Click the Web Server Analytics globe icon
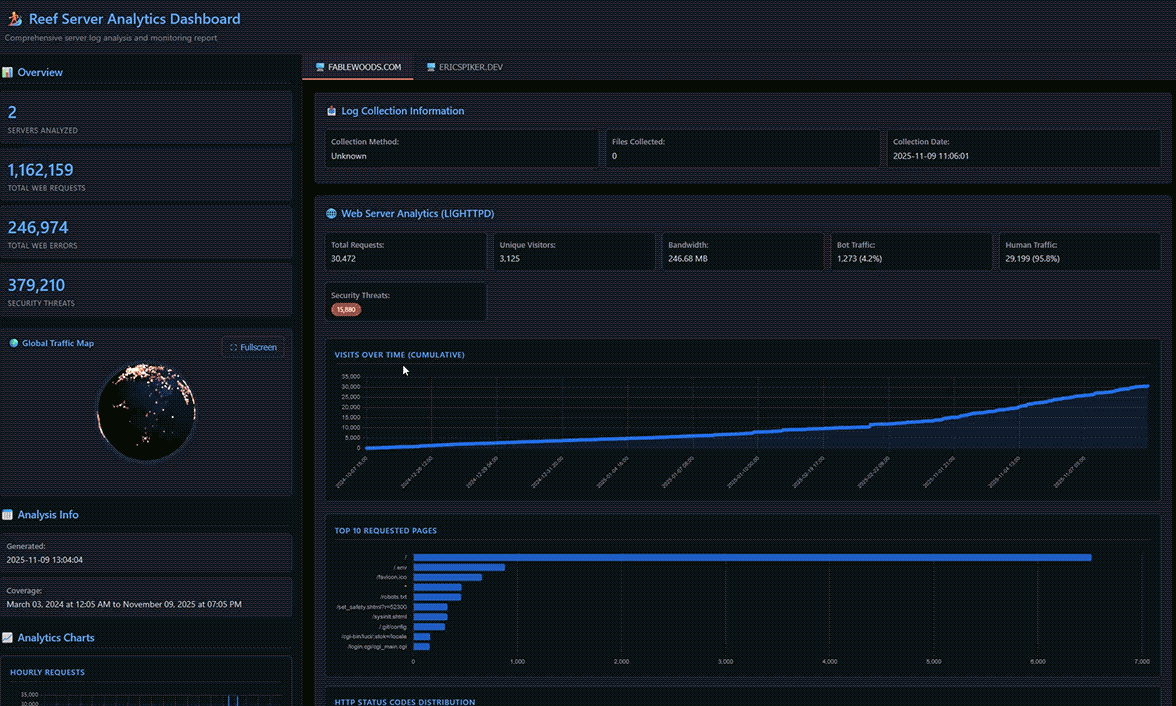Image resolution: width=1176 pixels, height=706 pixels. pos(332,214)
